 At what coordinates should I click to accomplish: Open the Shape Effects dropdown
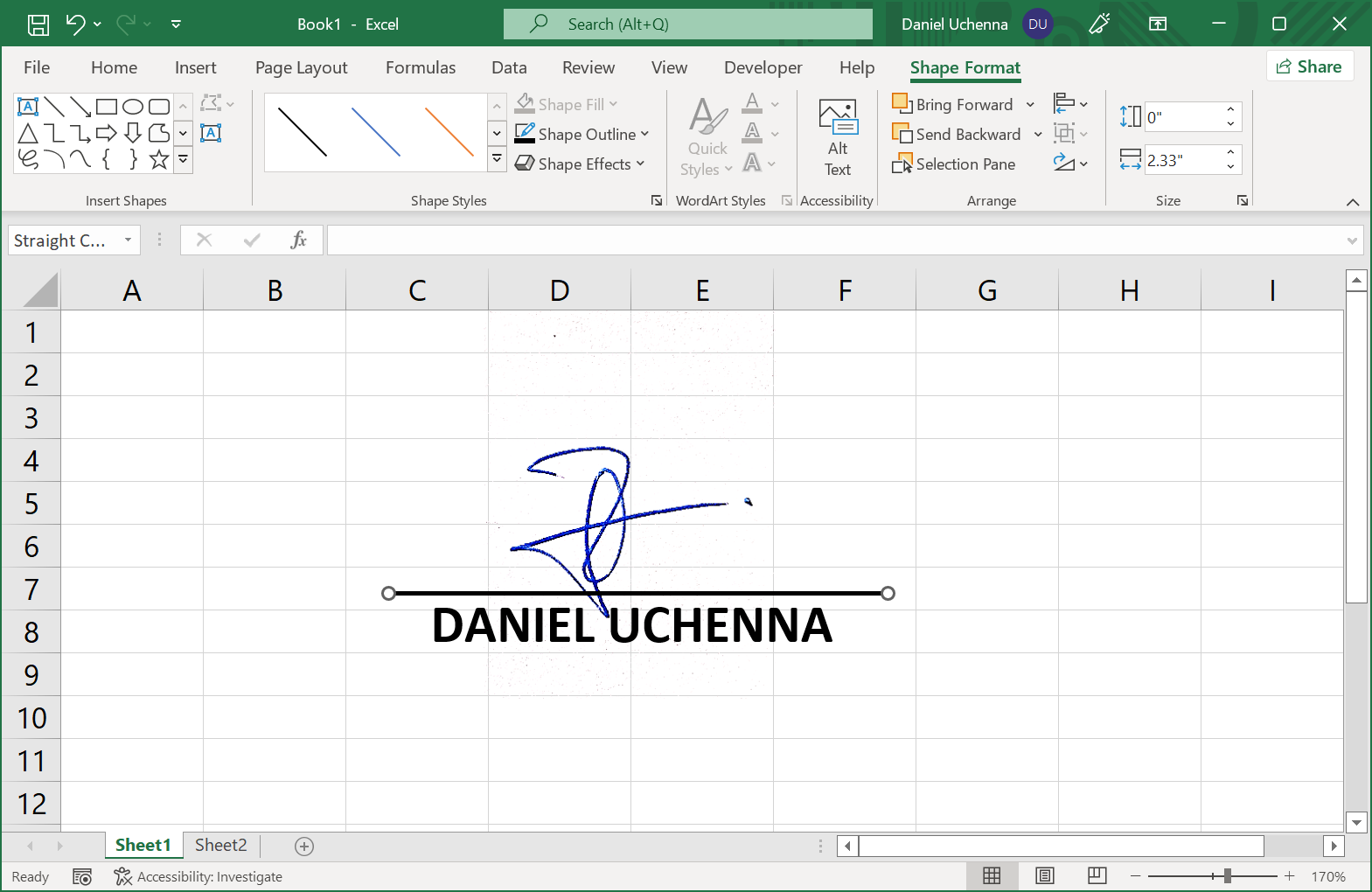(641, 164)
